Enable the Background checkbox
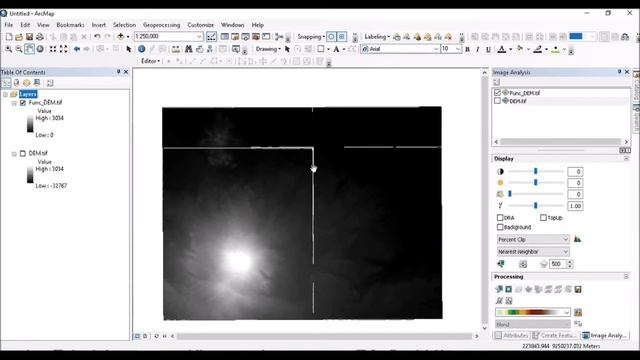The width and height of the screenshot is (640, 360). point(500,227)
